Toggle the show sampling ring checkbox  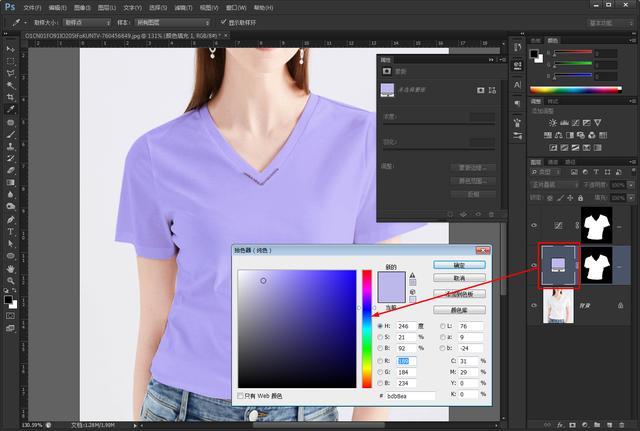(x=223, y=22)
